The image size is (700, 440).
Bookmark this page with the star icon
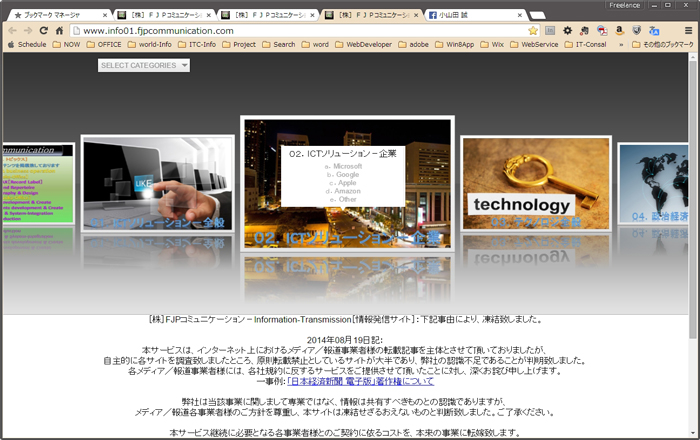point(533,31)
